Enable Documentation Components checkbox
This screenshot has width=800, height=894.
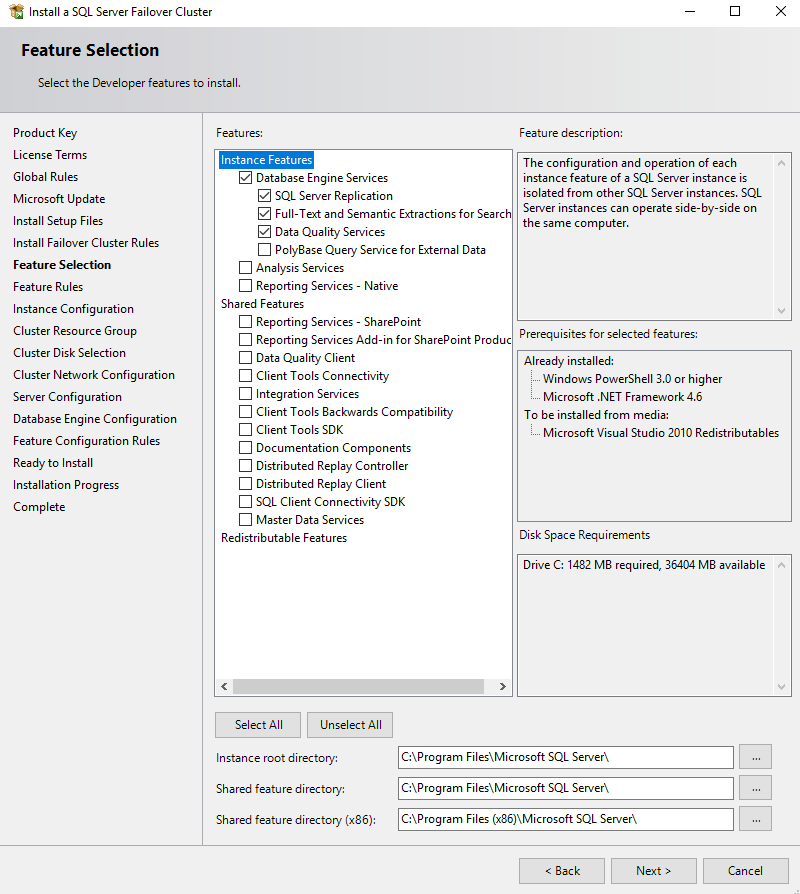[x=245, y=448]
